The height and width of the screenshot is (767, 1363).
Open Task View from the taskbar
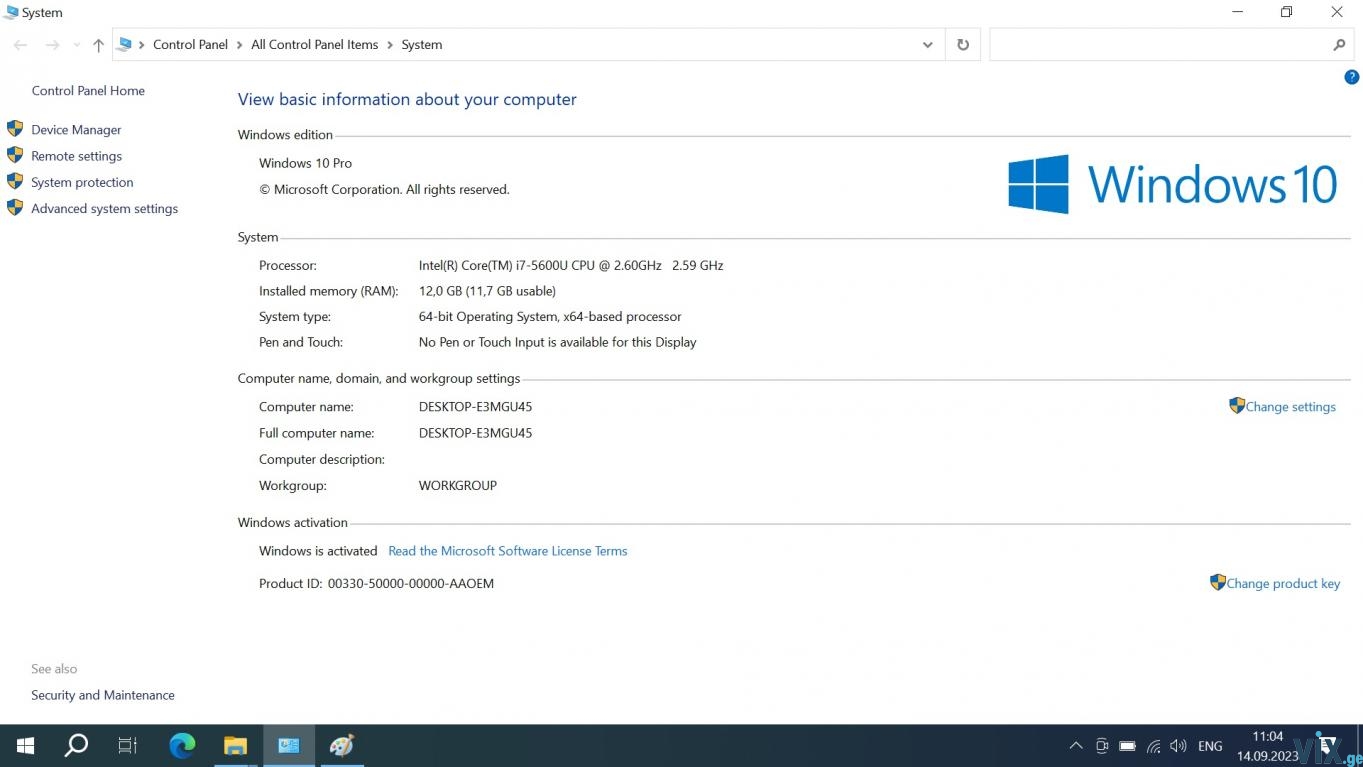(x=128, y=746)
